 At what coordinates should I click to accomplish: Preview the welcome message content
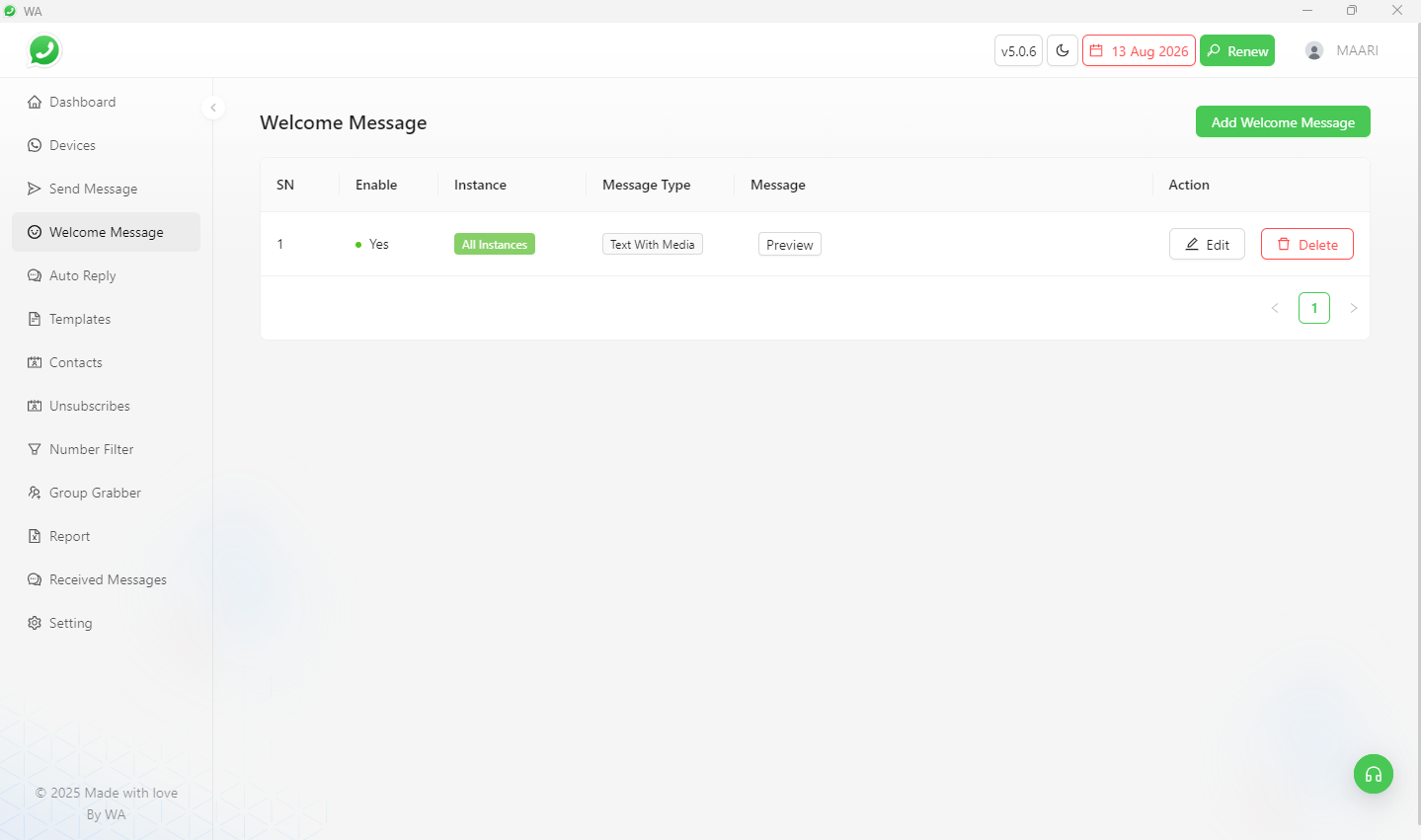tap(789, 244)
